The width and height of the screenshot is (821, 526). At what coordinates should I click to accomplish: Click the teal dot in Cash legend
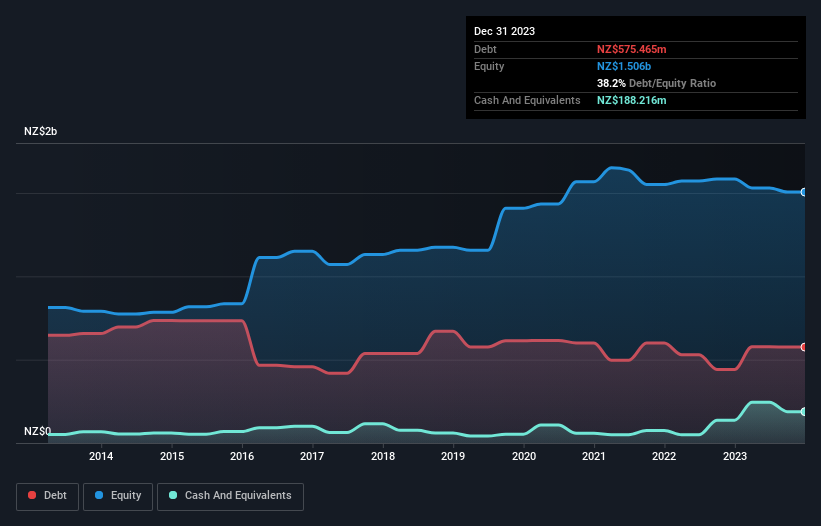174,496
